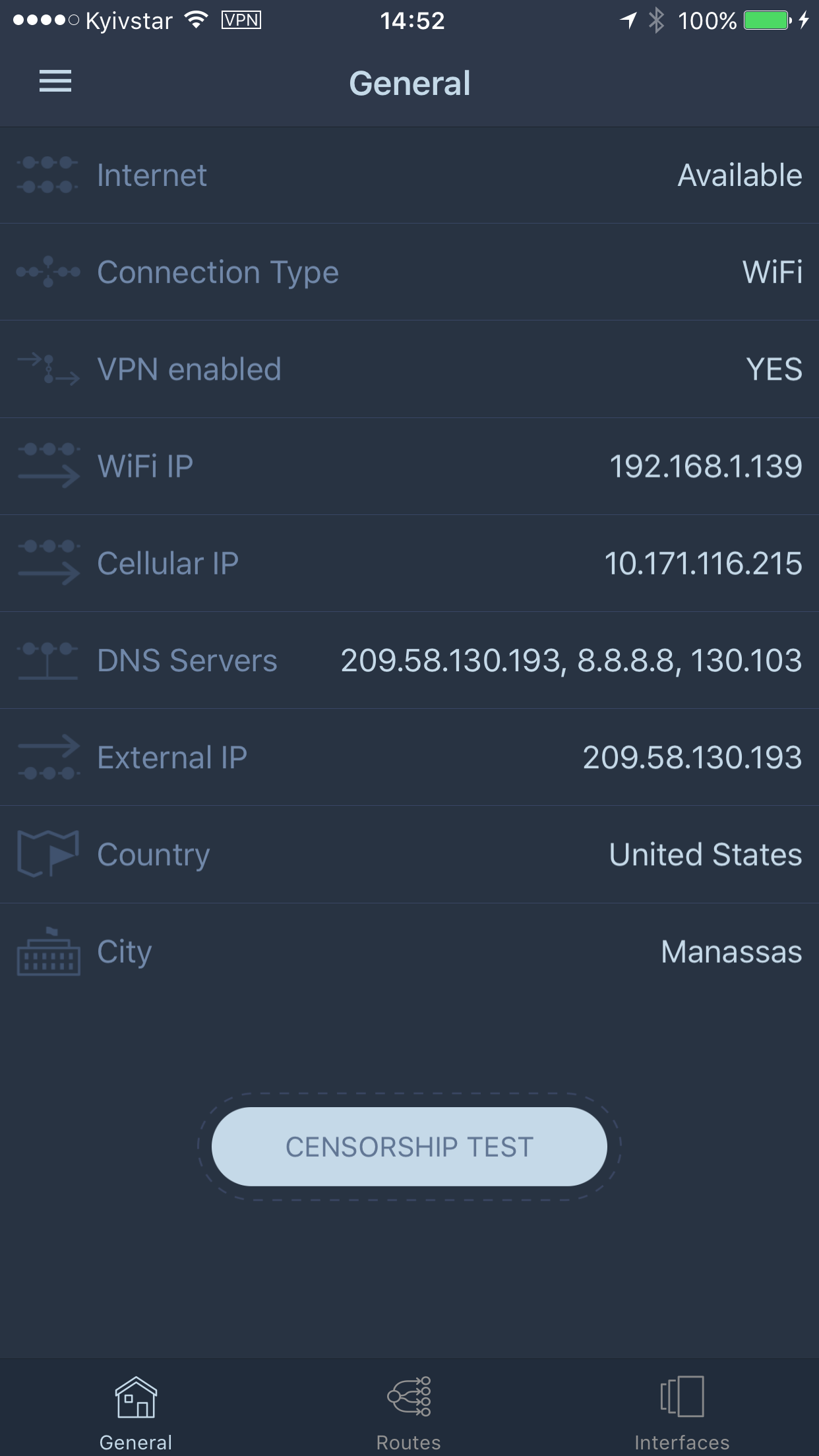
Task: Switch to the Routes tab
Action: pyautogui.click(x=409, y=1412)
